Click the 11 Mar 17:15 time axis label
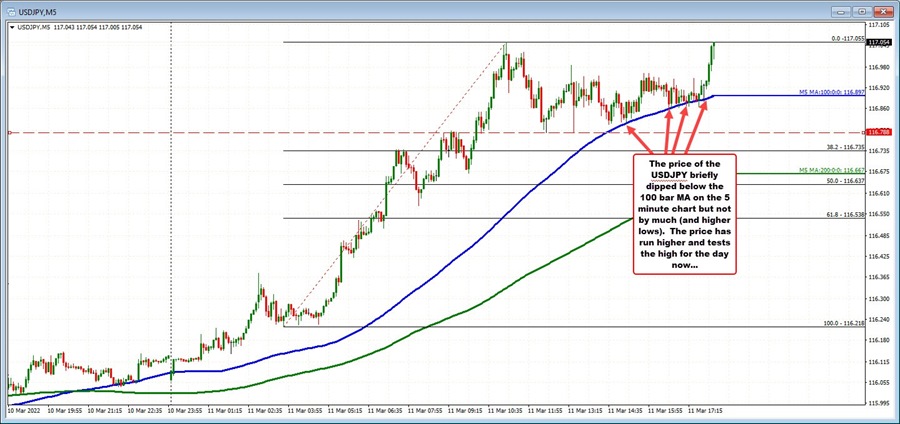The height and width of the screenshot is (424, 900). coord(706,411)
